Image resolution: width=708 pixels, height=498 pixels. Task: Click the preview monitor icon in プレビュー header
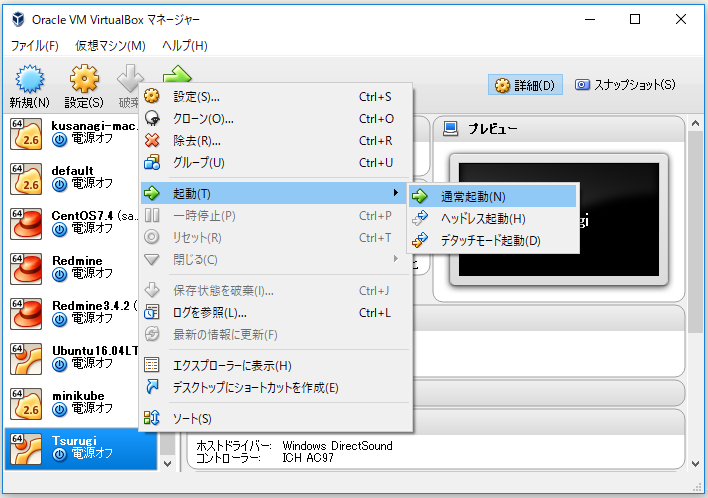(x=450, y=129)
